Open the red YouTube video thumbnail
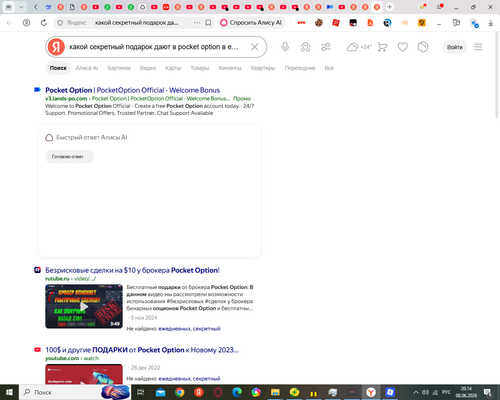 84,374
